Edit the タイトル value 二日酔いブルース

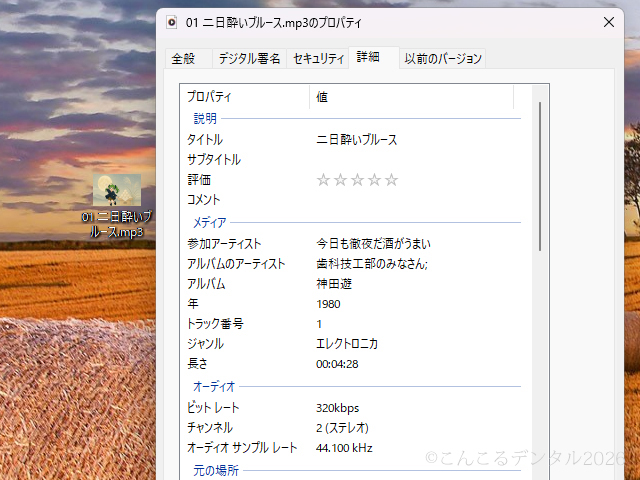[357, 140]
